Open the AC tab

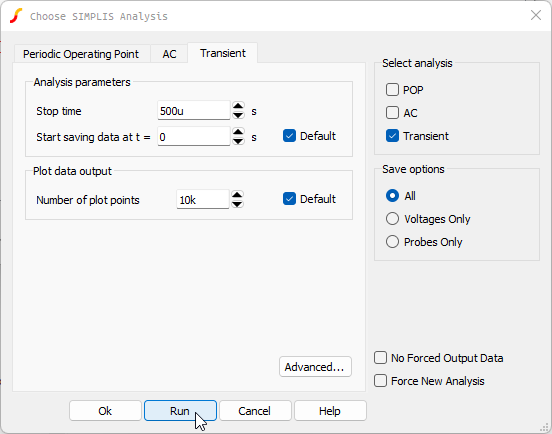[169, 54]
